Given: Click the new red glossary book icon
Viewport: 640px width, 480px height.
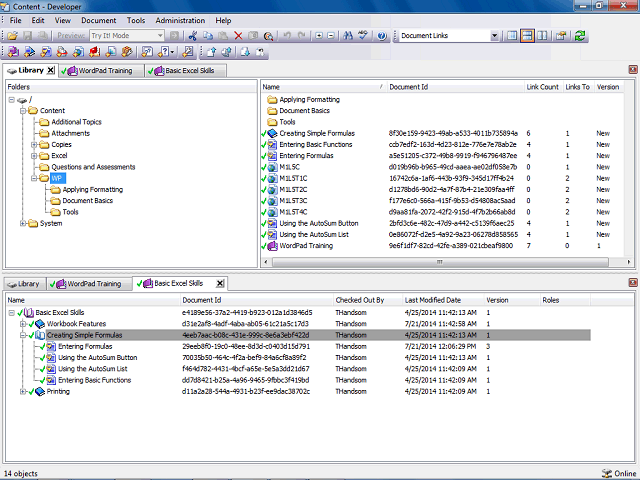Looking at the screenshot, I should point(95,52).
